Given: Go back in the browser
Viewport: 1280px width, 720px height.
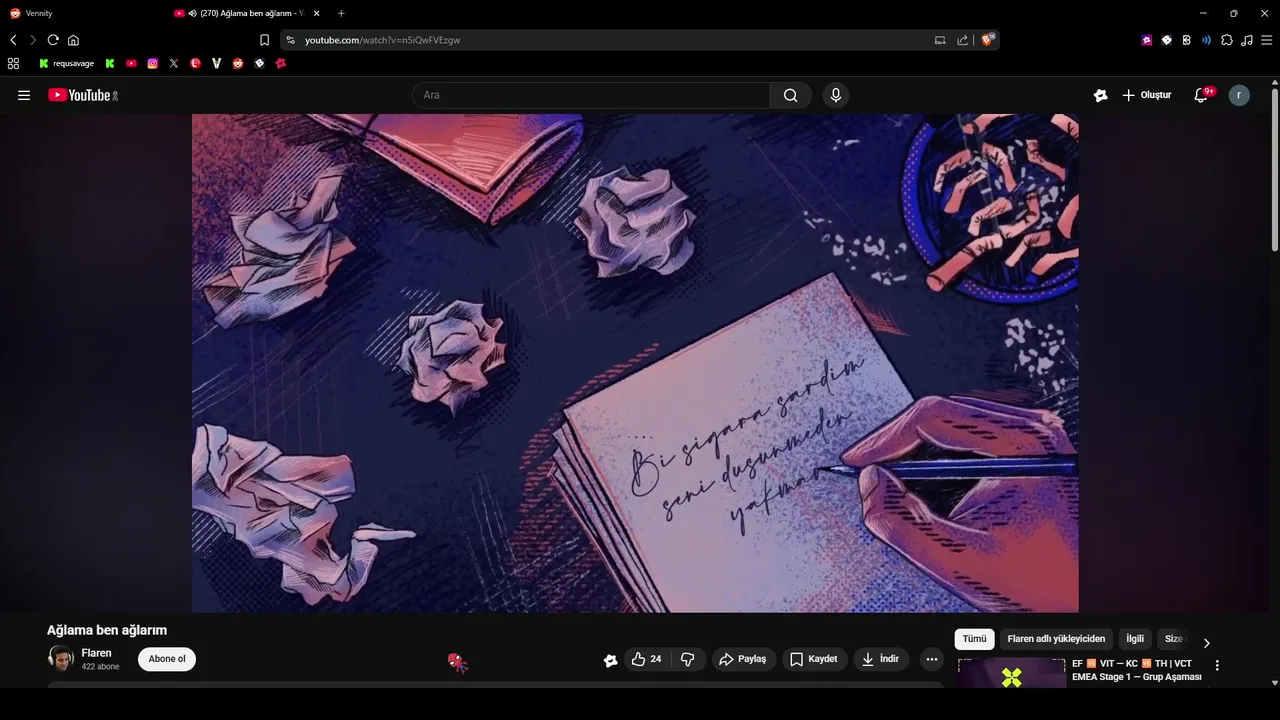Looking at the screenshot, I should coord(13,40).
